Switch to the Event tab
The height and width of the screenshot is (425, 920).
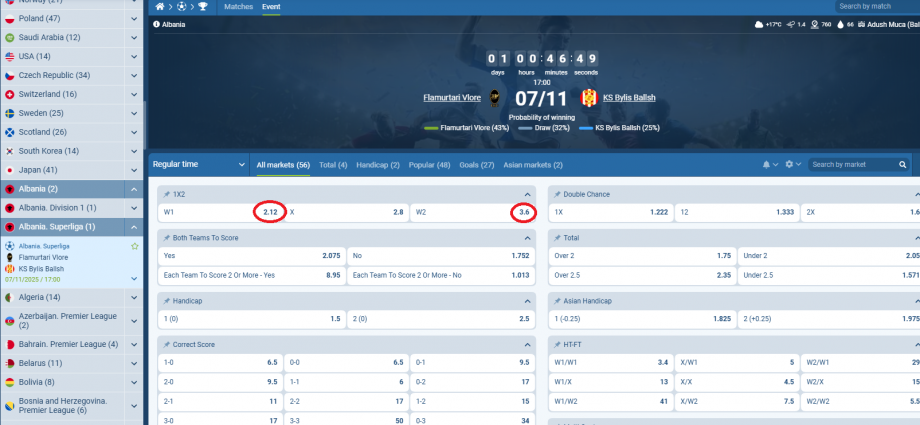pyautogui.click(x=271, y=7)
